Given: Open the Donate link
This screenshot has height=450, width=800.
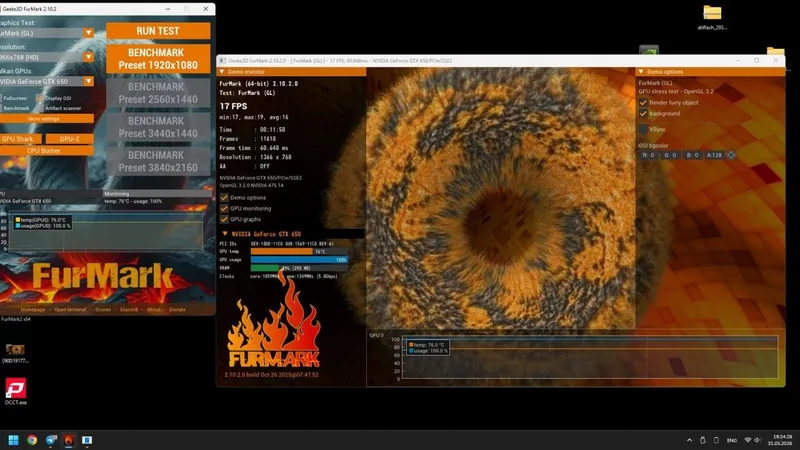Looking at the screenshot, I should click(x=178, y=310).
